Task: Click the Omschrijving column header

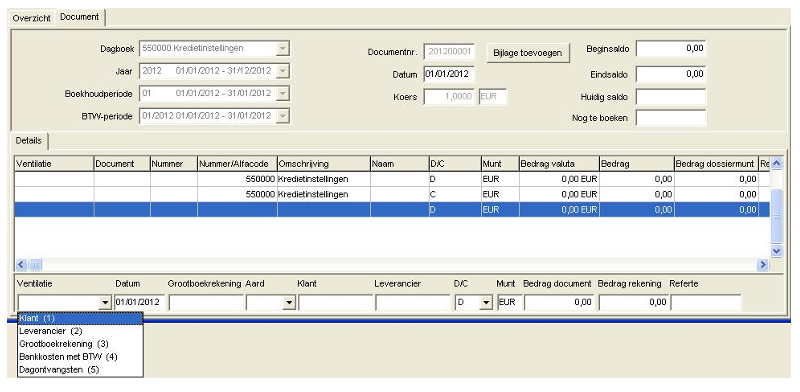Action: tap(323, 164)
